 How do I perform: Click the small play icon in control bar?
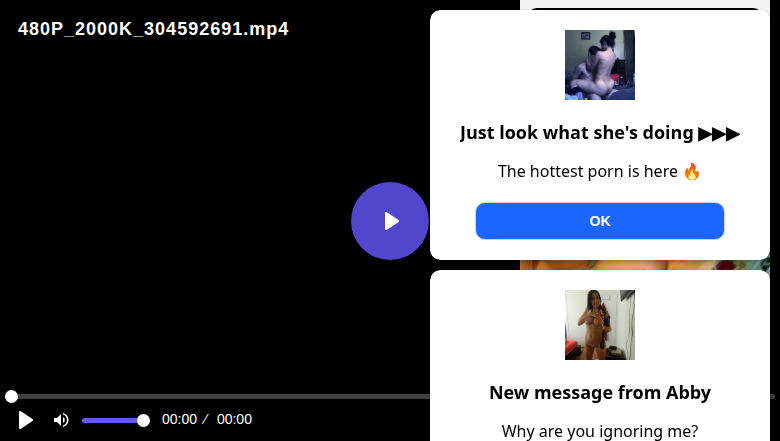[x=26, y=420]
